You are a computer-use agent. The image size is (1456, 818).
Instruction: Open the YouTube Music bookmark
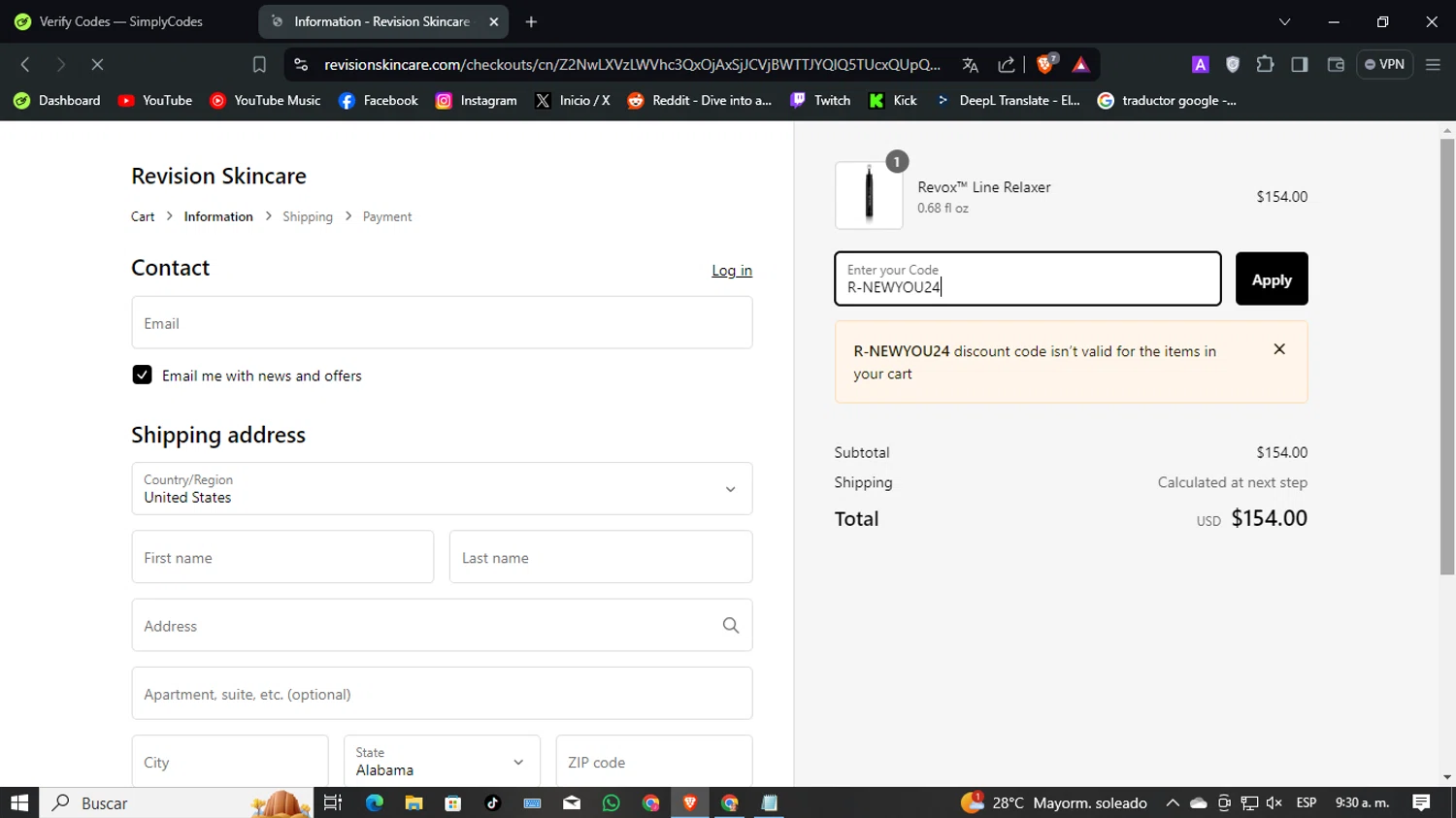click(265, 100)
